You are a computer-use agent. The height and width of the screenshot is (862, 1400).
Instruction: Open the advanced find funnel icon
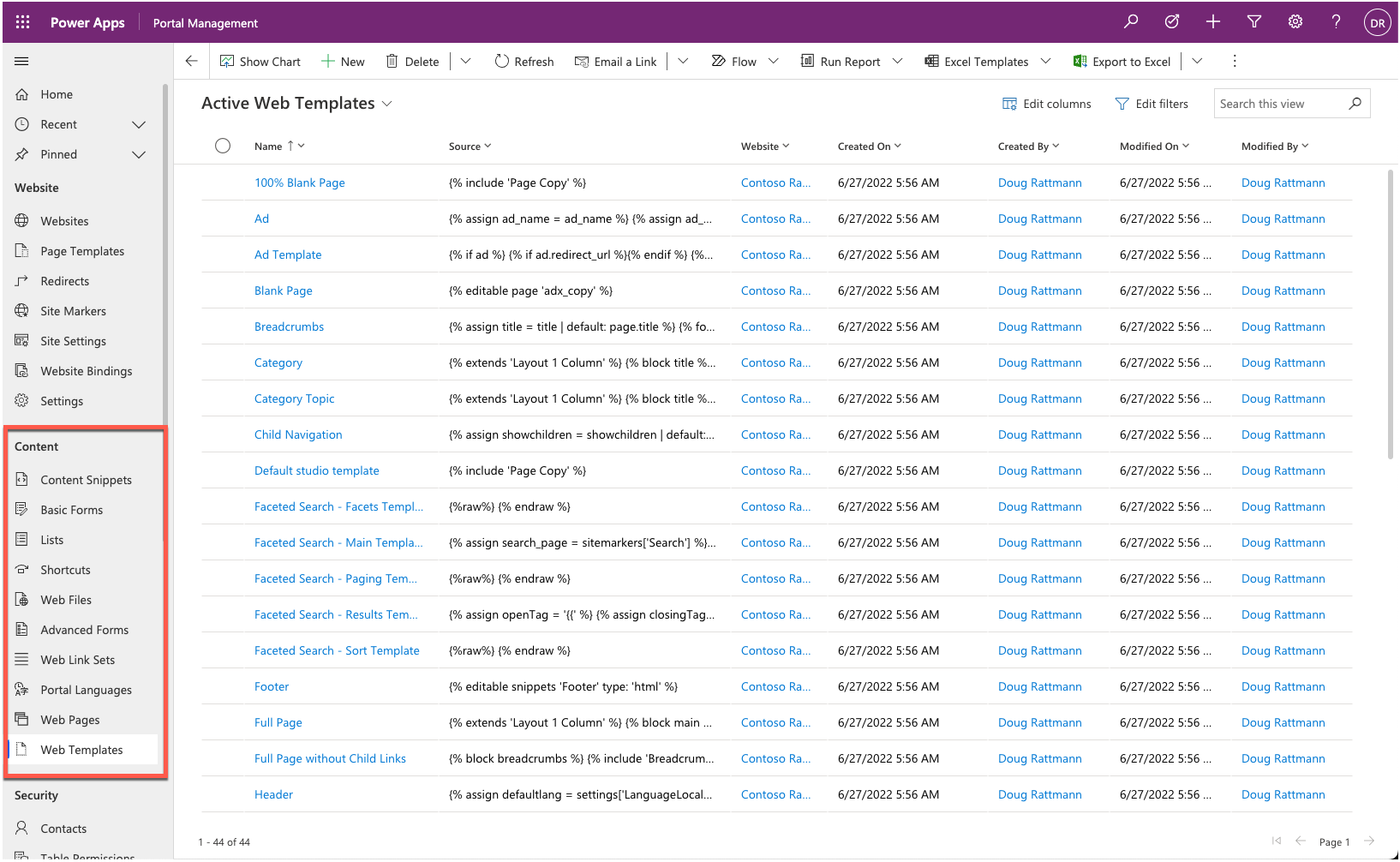(1254, 22)
